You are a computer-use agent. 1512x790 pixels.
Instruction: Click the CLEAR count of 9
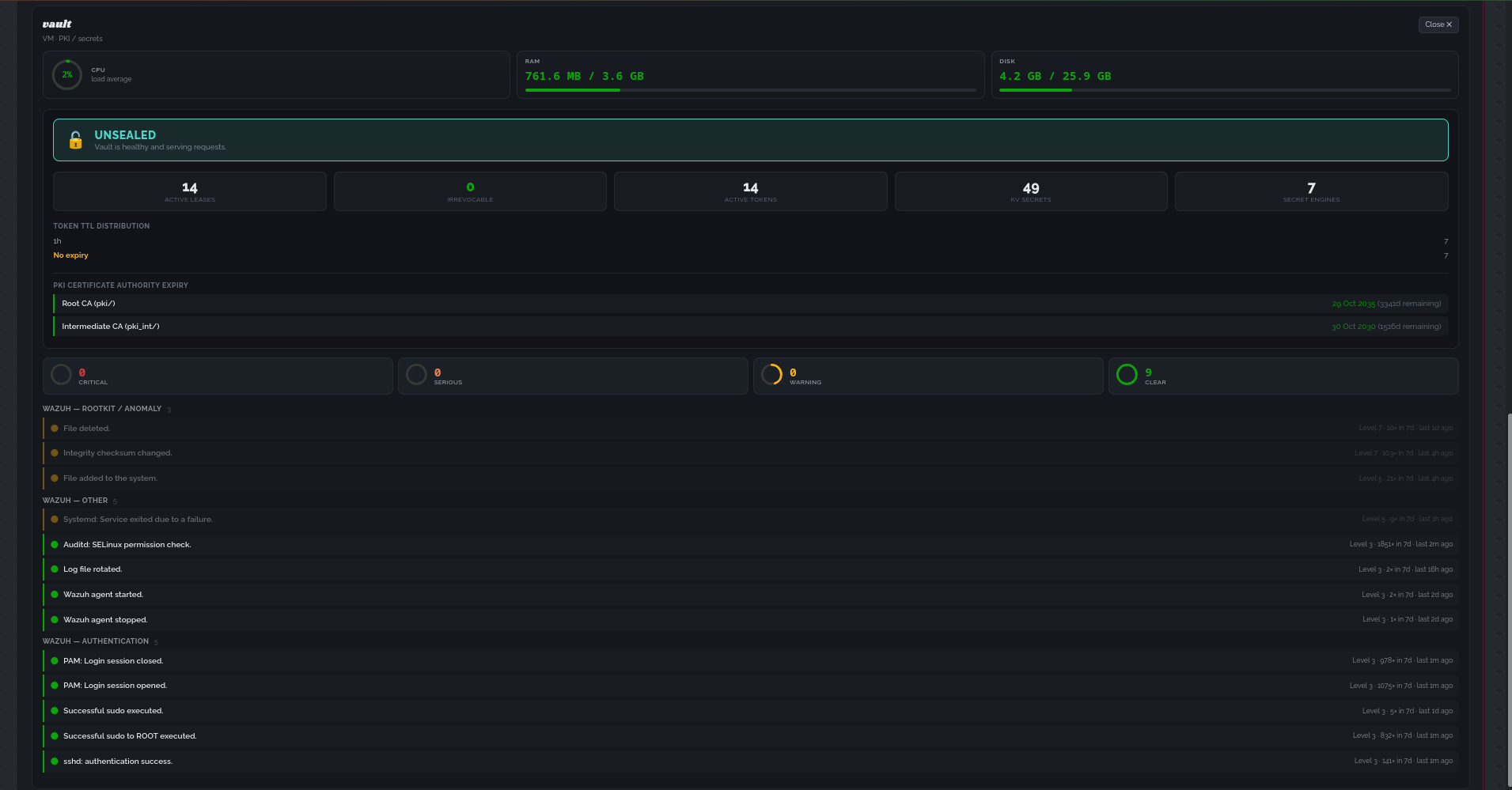point(1148,372)
